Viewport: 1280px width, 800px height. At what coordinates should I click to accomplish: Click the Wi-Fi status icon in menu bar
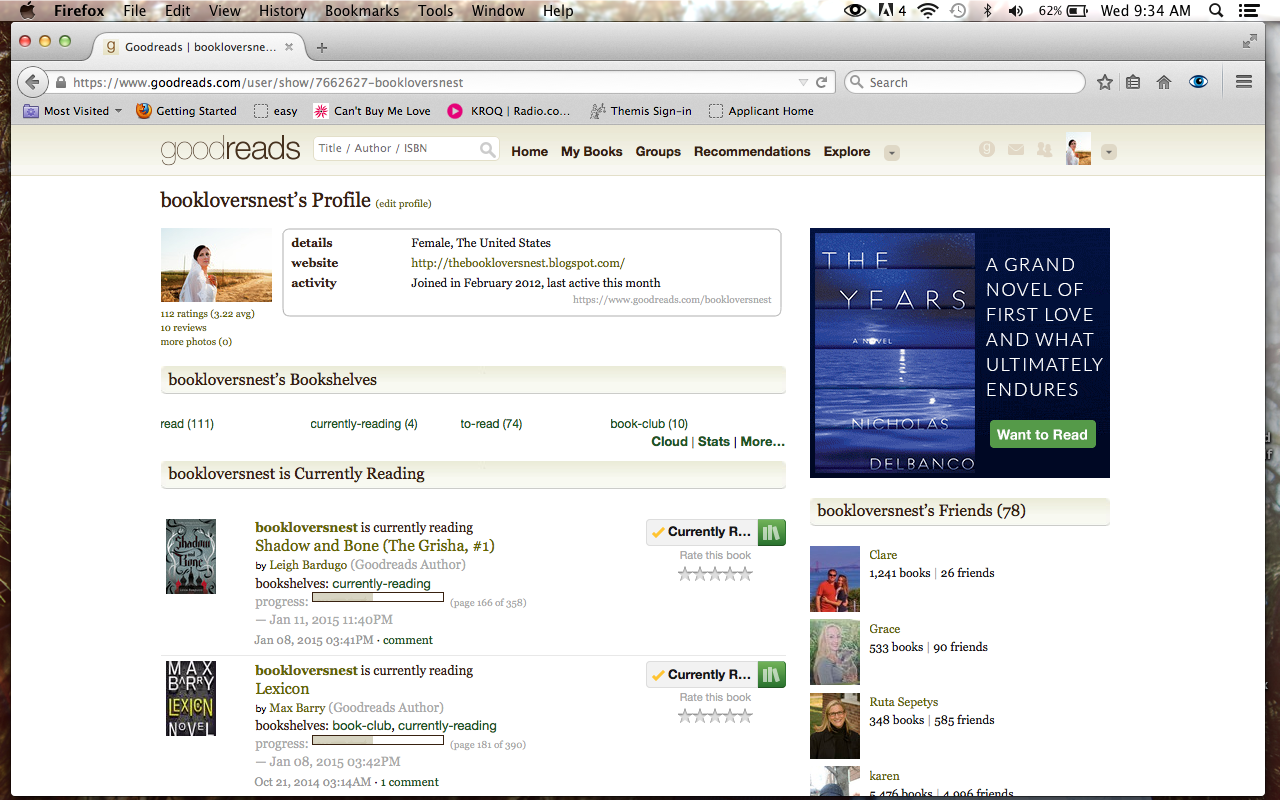[927, 11]
